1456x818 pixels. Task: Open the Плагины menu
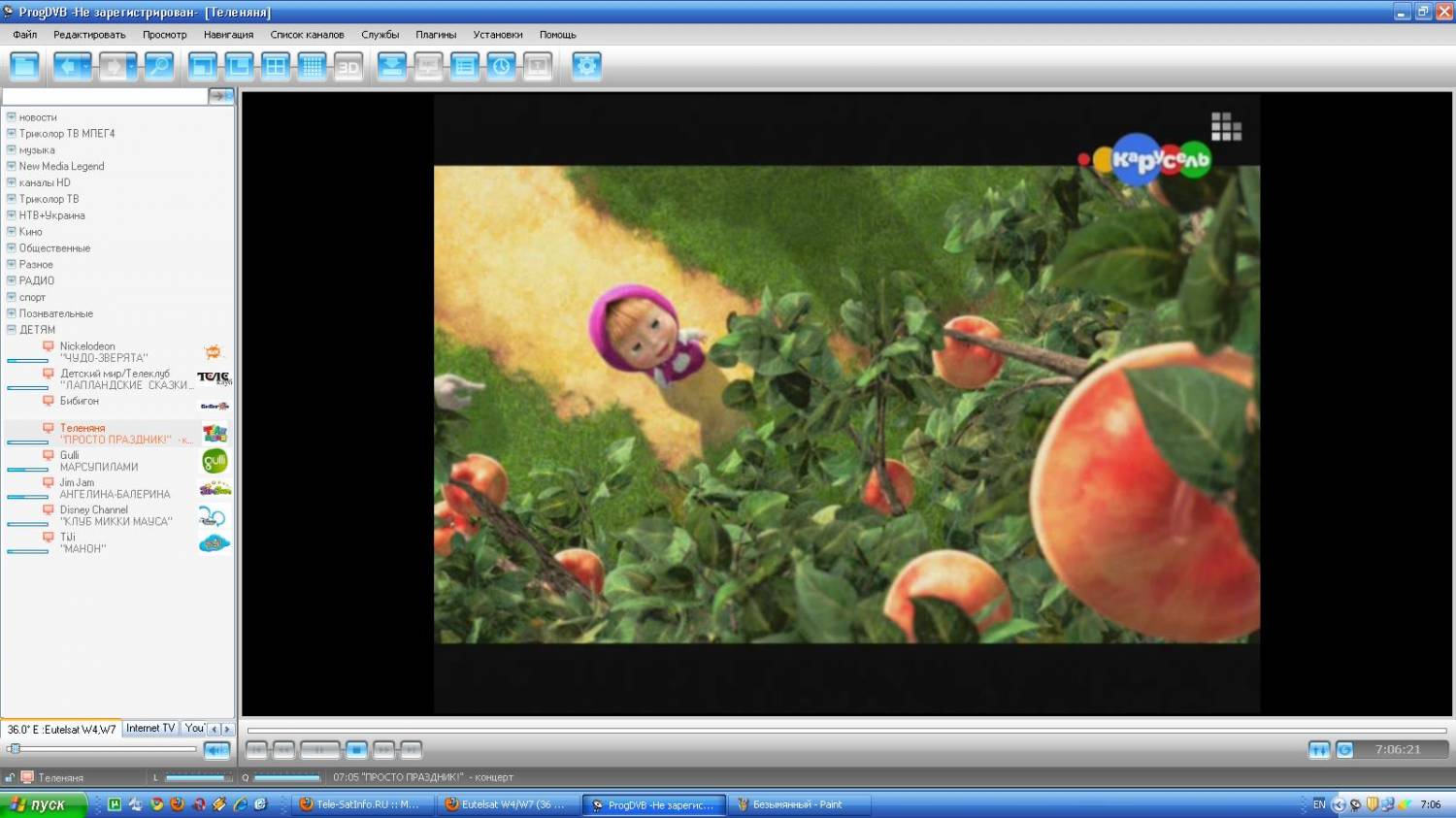pos(436,35)
